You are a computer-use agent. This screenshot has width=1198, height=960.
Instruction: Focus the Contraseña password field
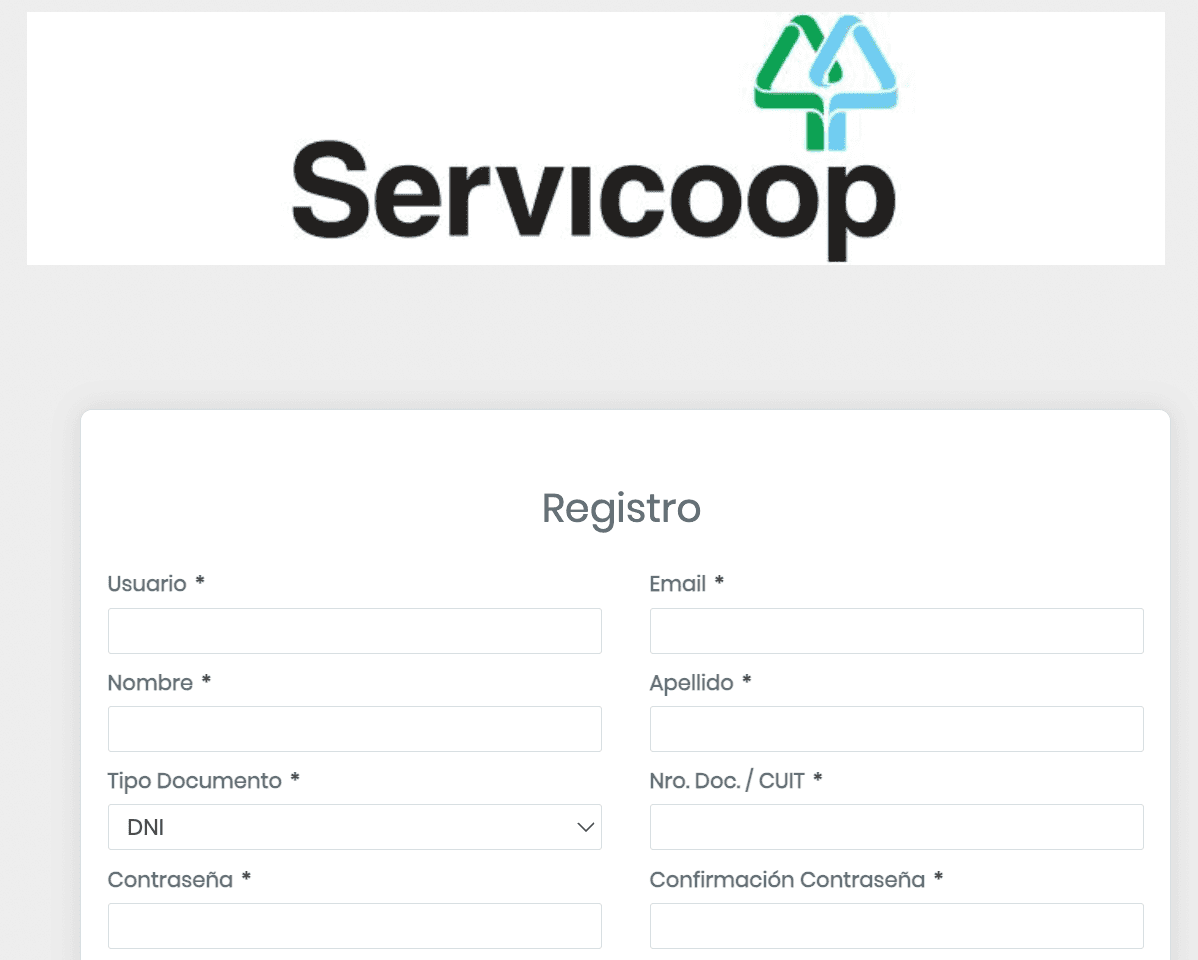tap(355, 926)
